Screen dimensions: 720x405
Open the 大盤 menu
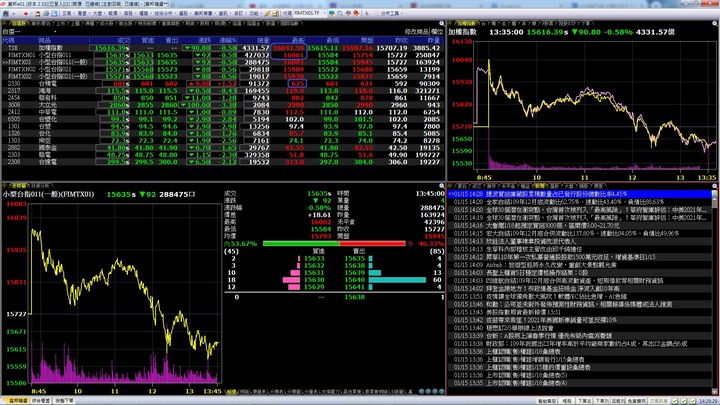(x=97, y=13)
